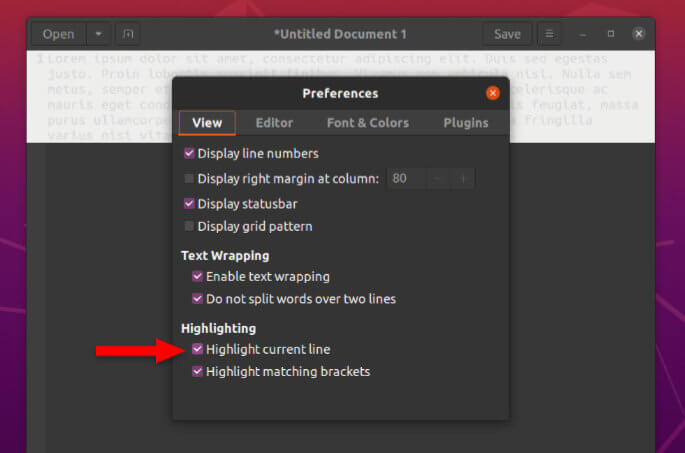The height and width of the screenshot is (453, 685).
Task: Click the Preferences dialog title
Action: (340, 93)
